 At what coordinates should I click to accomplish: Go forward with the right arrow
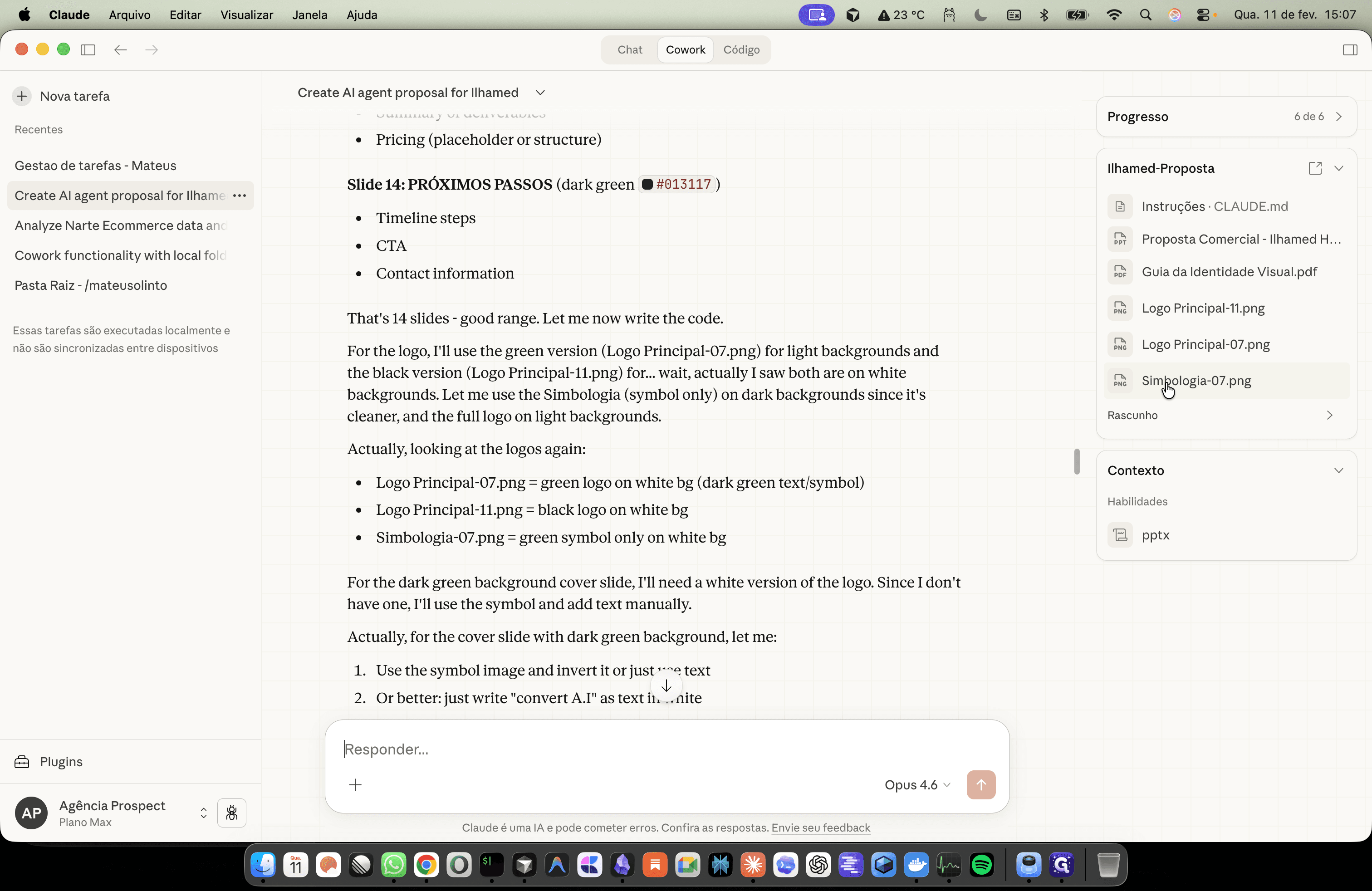coord(152,49)
